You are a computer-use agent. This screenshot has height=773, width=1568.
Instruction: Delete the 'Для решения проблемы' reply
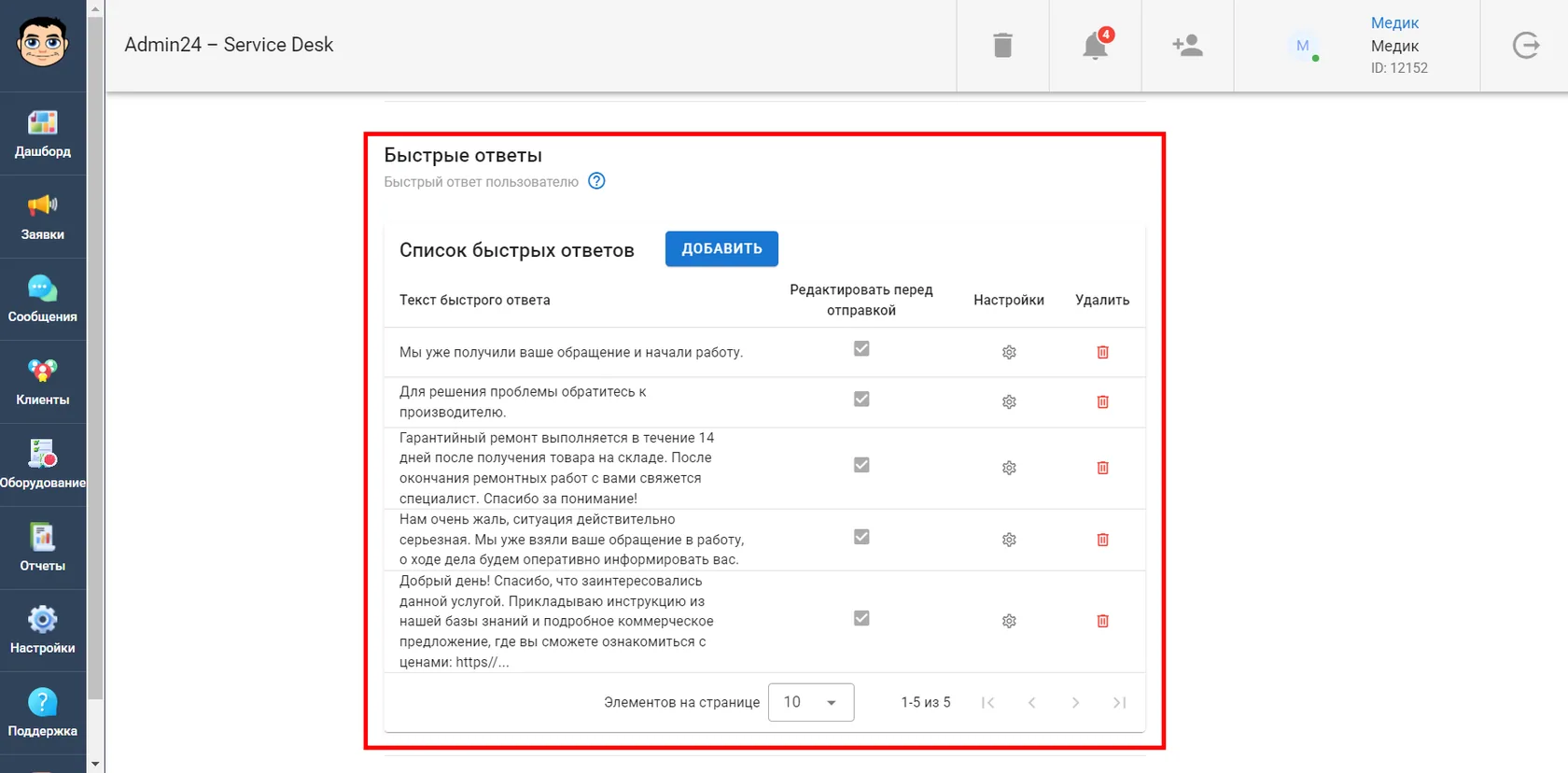[1102, 401]
